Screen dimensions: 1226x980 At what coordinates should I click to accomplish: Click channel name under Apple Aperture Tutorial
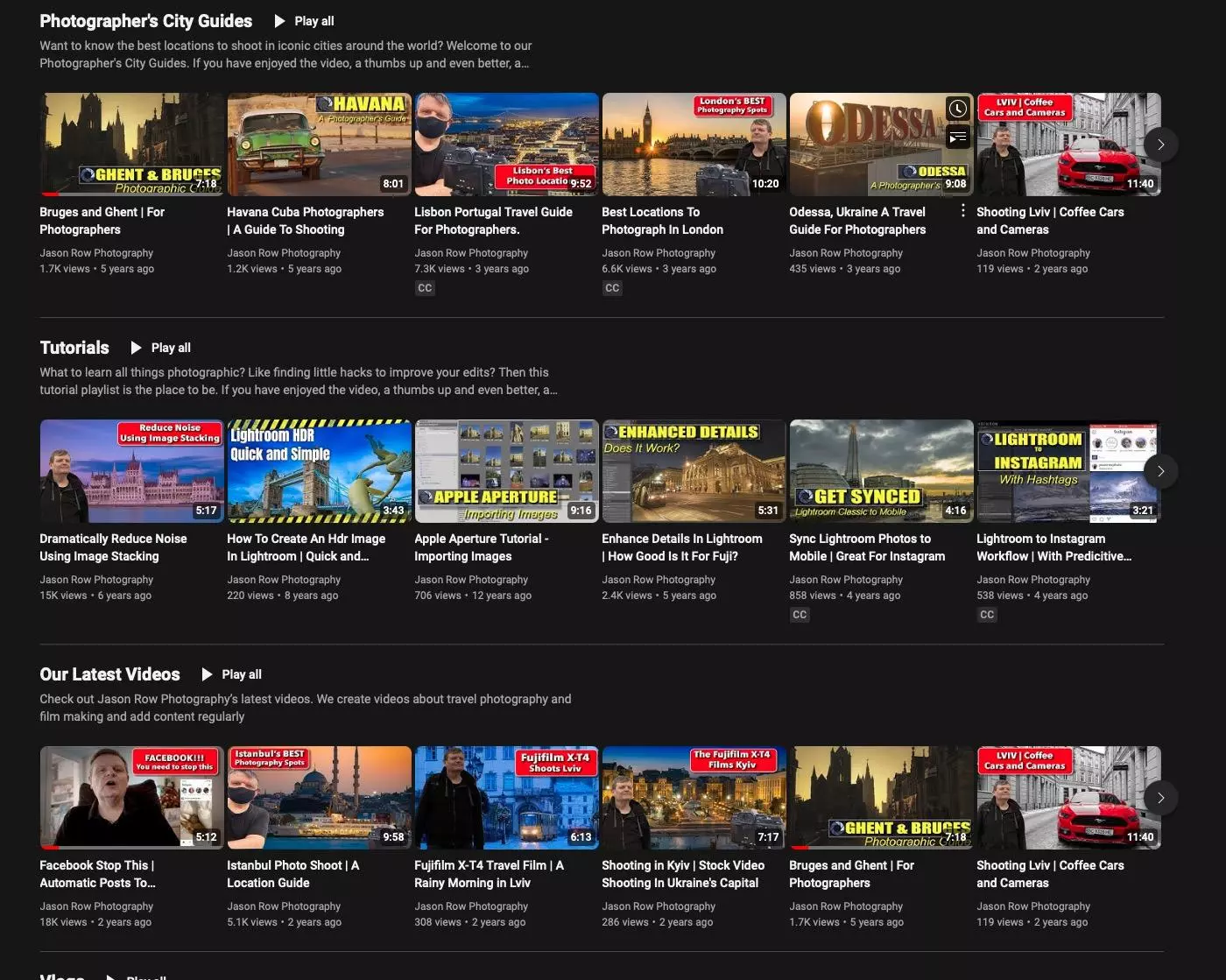tap(471, 580)
